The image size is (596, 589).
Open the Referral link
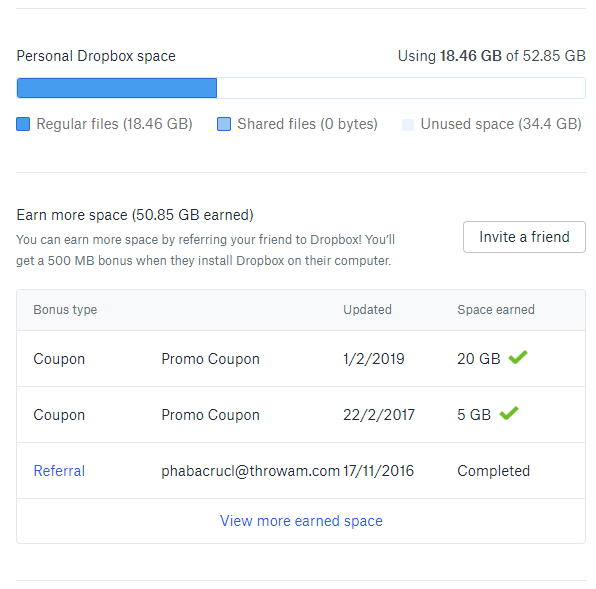coord(59,471)
